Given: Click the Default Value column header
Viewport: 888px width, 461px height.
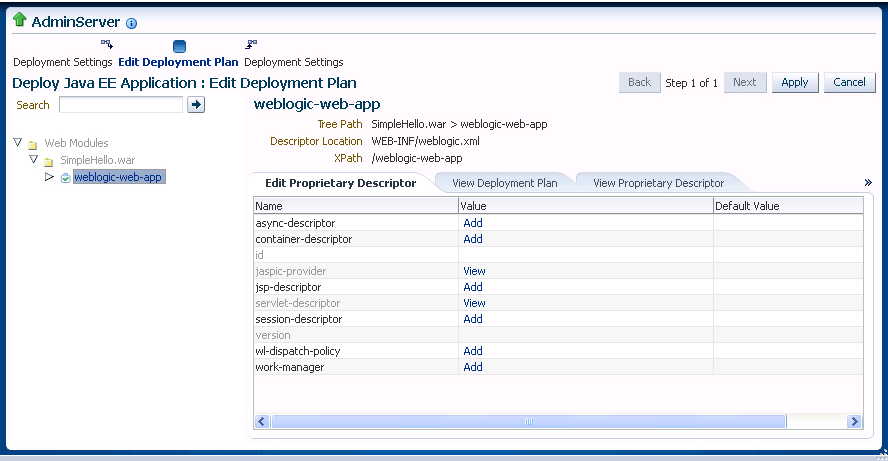Looking at the screenshot, I should click(788, 206).
